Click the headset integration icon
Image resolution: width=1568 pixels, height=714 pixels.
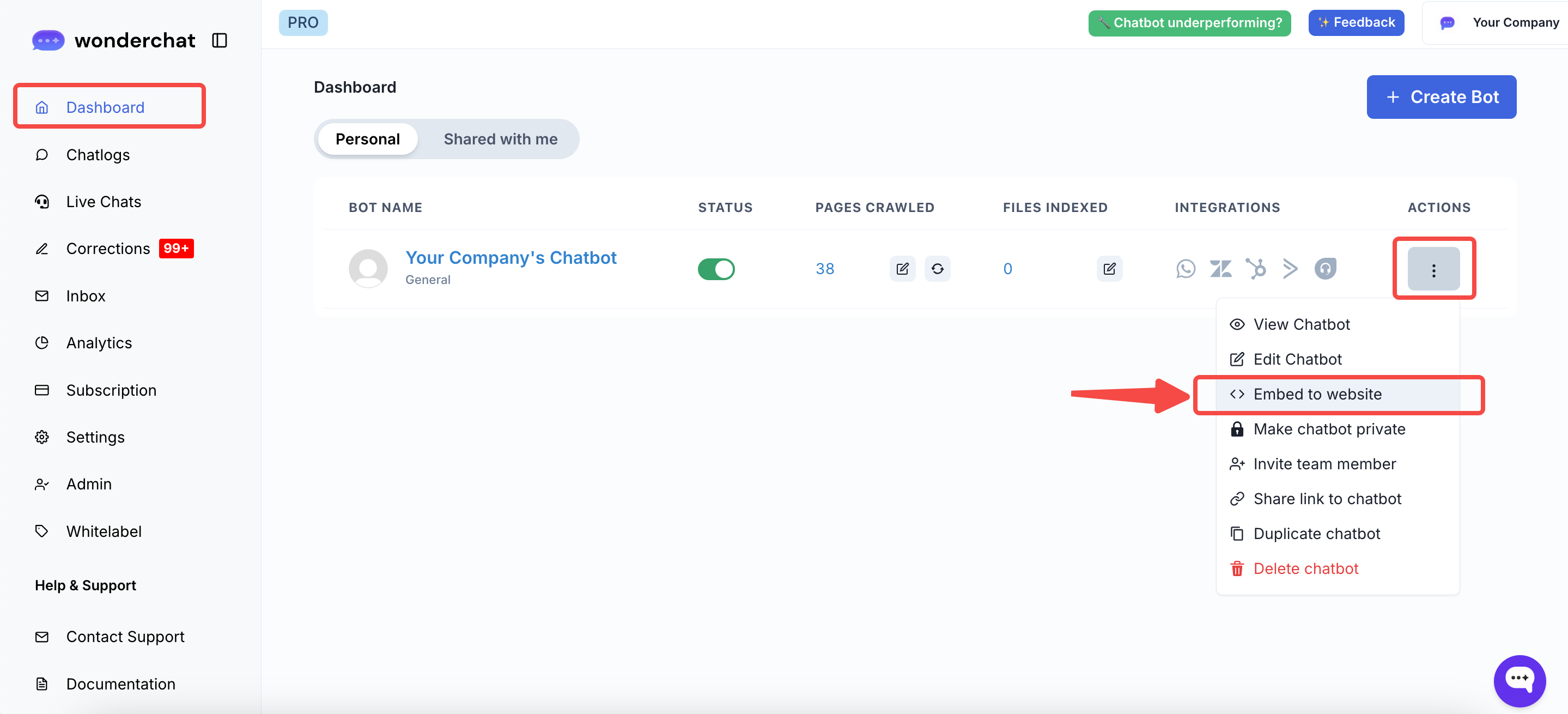click(x=1325, y=269)
